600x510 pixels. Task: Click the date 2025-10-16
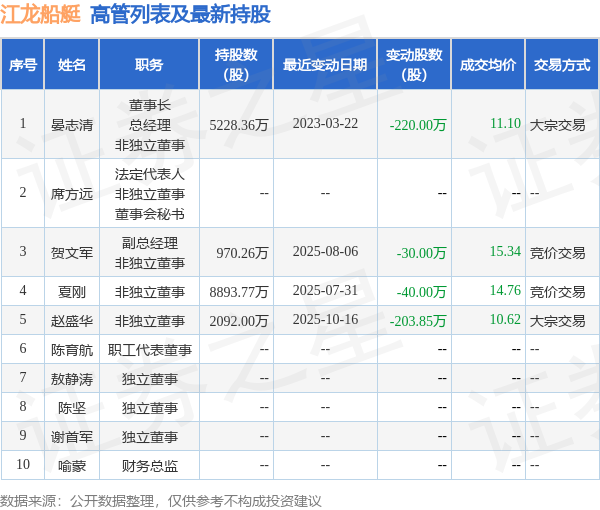[325, 319]
